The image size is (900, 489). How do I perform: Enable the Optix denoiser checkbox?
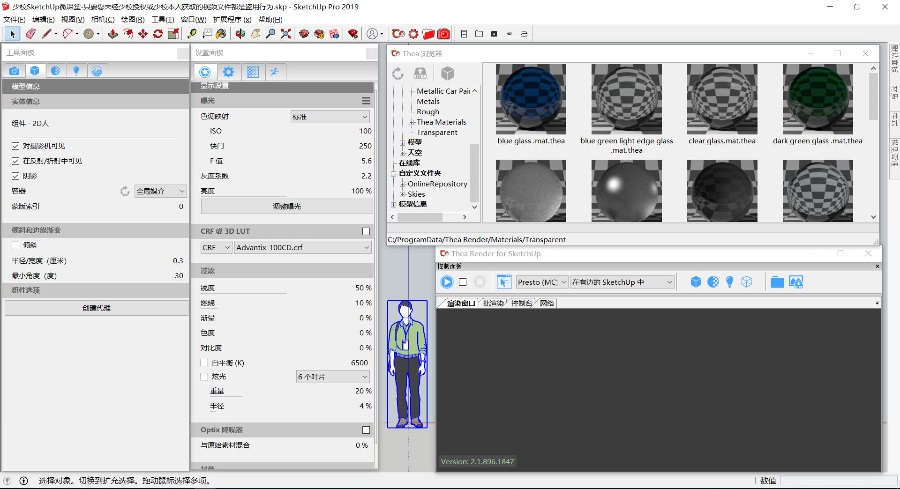tap(366, 429)
